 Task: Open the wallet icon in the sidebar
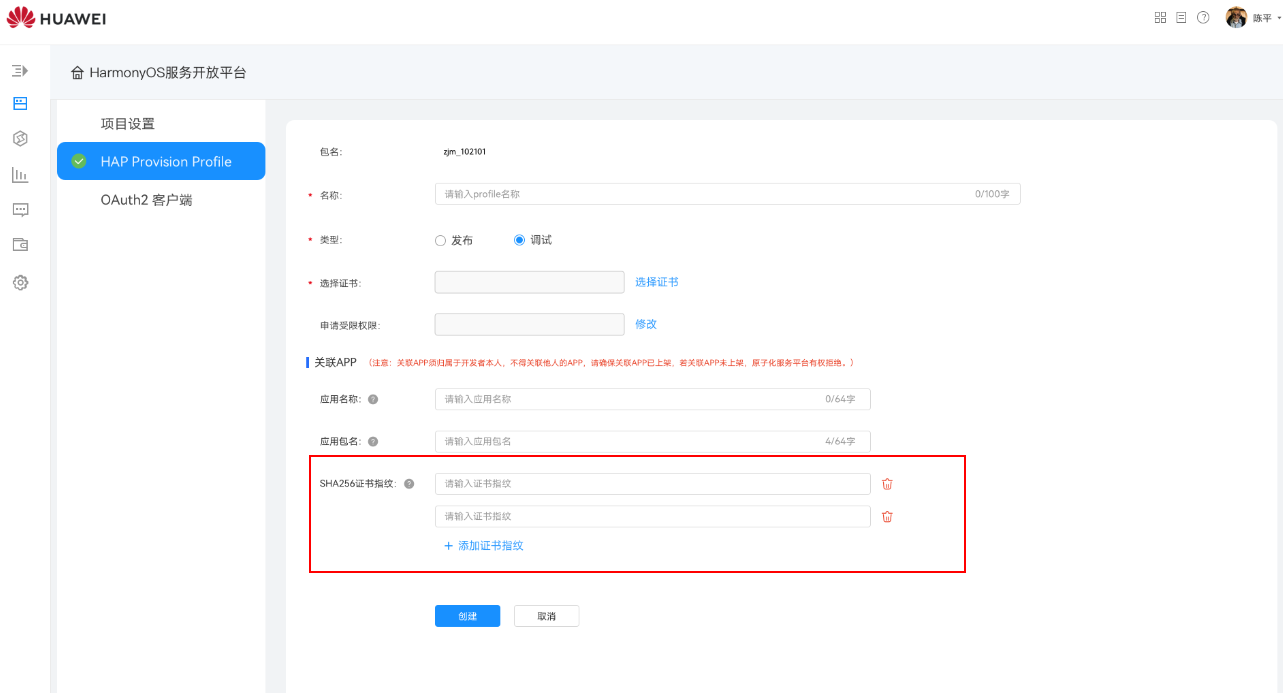pos(20,244)
